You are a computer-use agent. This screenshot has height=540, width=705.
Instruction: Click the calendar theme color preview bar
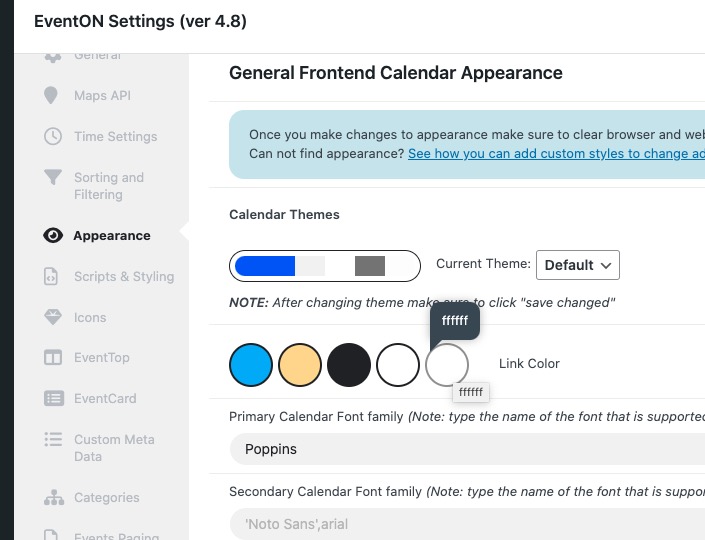click(x=325, y=266)
